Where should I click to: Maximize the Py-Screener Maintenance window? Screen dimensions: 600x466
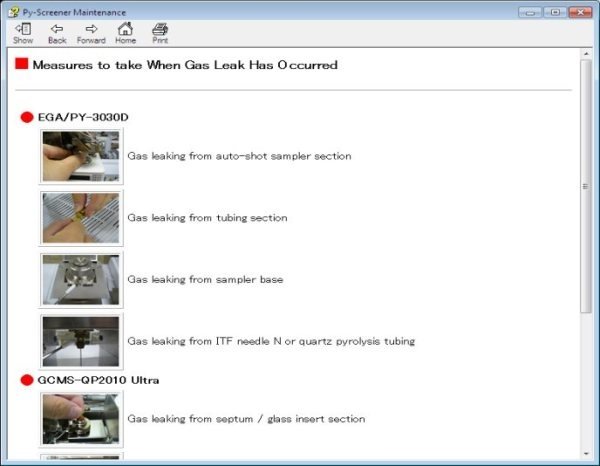coord(554,10)
